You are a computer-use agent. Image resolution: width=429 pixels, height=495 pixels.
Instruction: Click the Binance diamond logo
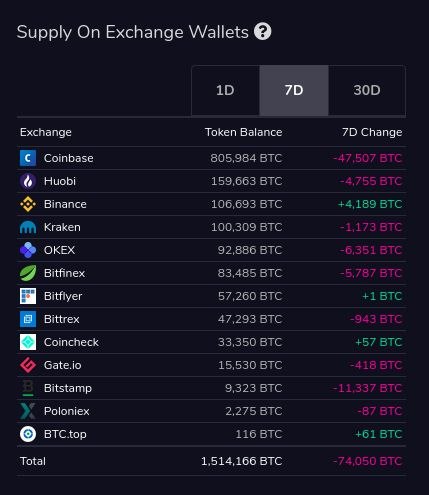click(x=28, y=204)
